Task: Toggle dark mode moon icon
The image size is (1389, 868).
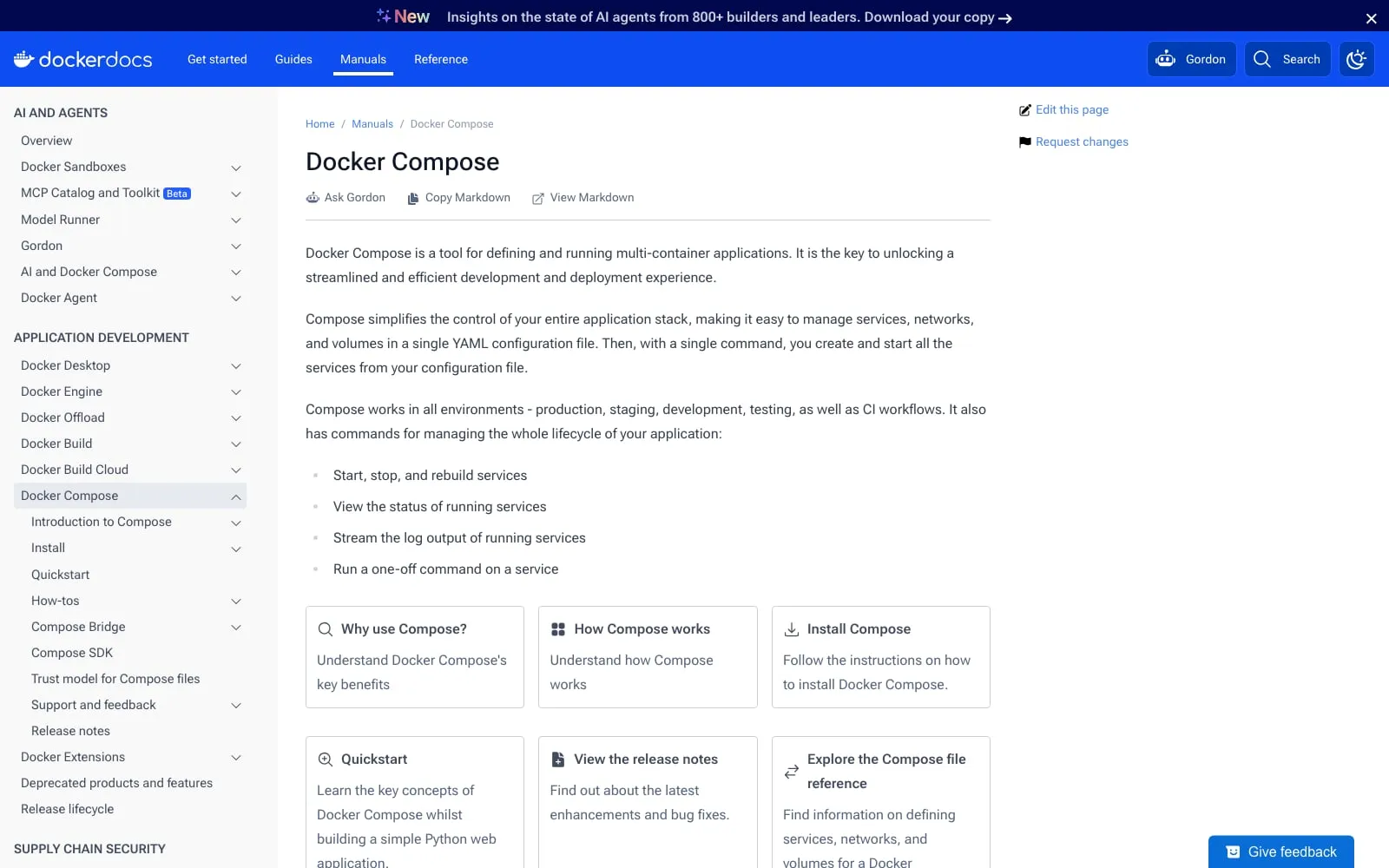Action: tap(1356, 59)
